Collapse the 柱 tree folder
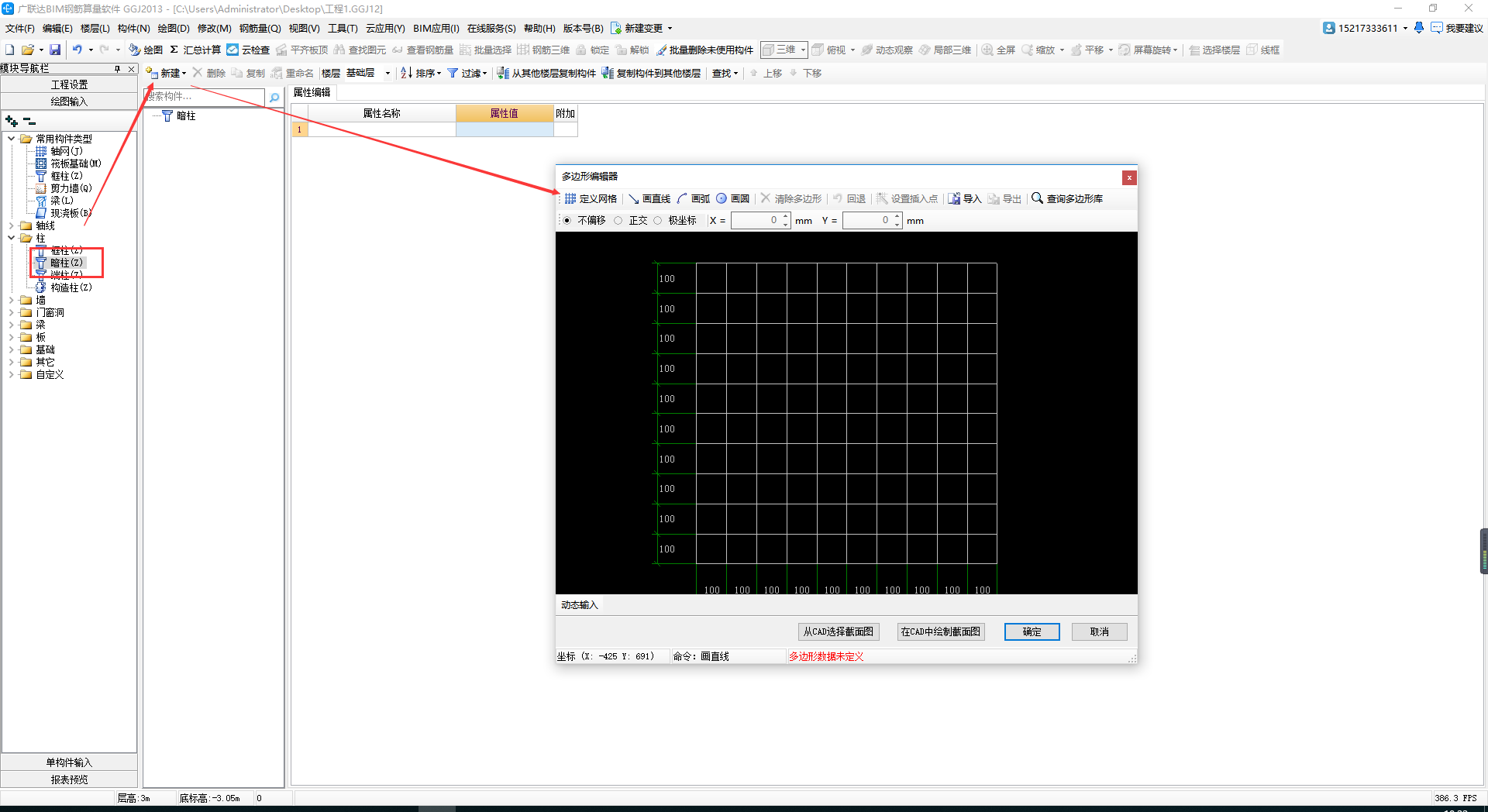Viewport: 1488px width, 812px height. tap(11, 238)
